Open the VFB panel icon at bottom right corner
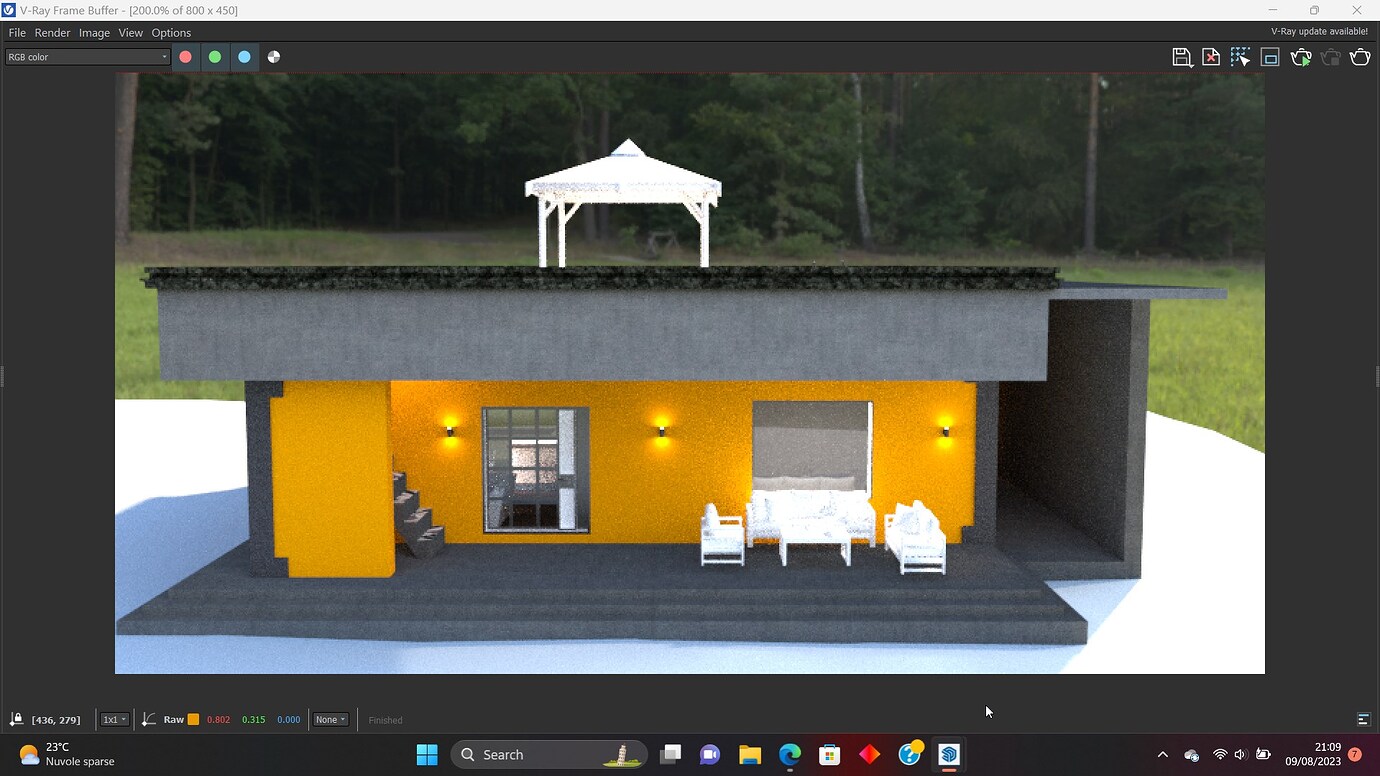The height and width of the screenshot is (776, 1380). (1362, 719)
